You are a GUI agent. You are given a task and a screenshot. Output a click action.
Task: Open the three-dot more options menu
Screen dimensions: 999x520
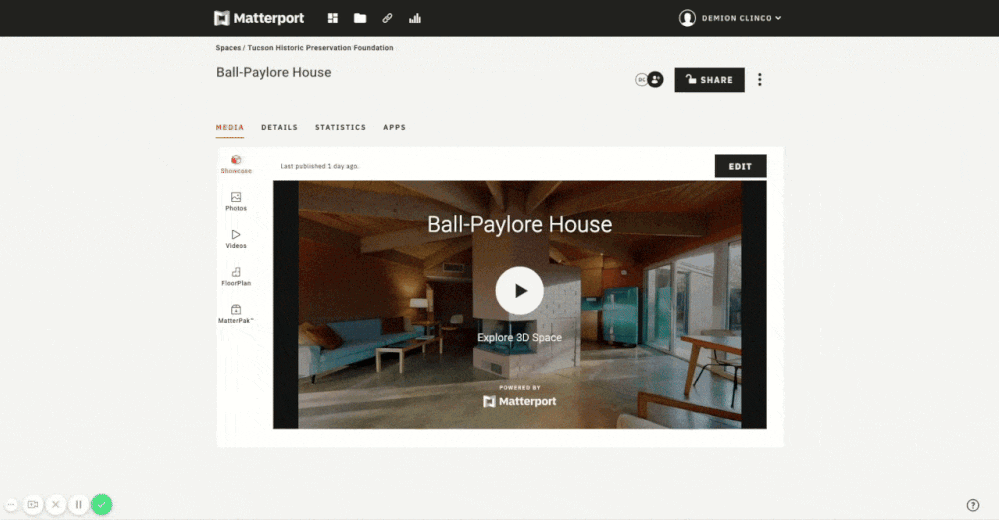point(759,80)
